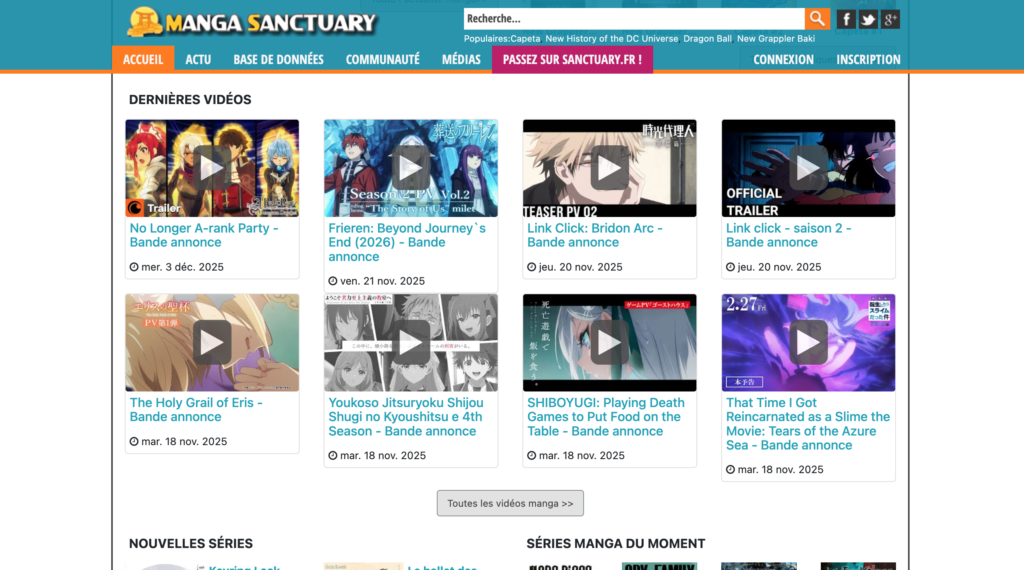
Task: Play the No Longer A-rank Party video
Action: [212, 168]
